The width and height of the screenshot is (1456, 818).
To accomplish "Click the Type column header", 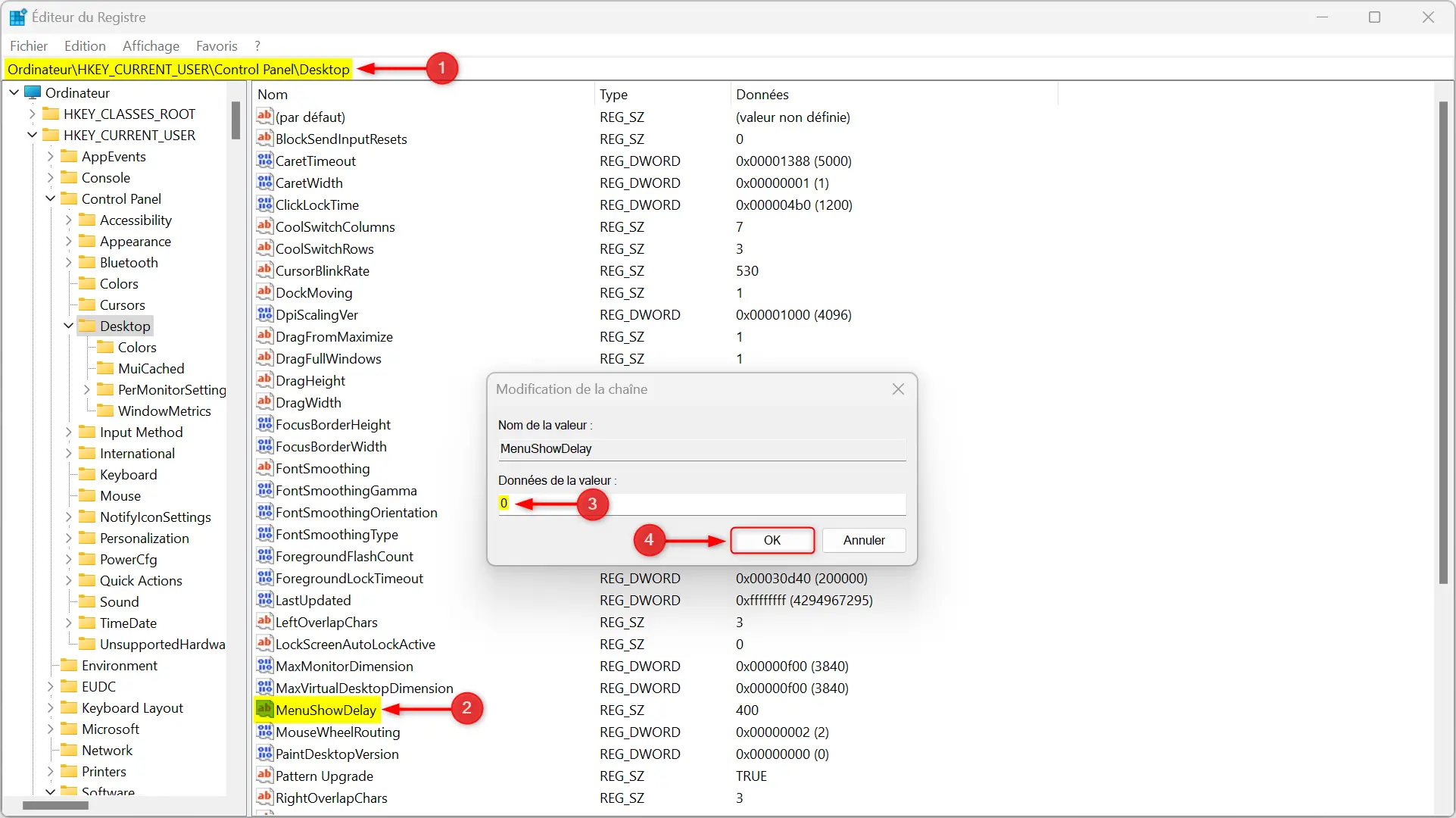I will coord(662,95).
